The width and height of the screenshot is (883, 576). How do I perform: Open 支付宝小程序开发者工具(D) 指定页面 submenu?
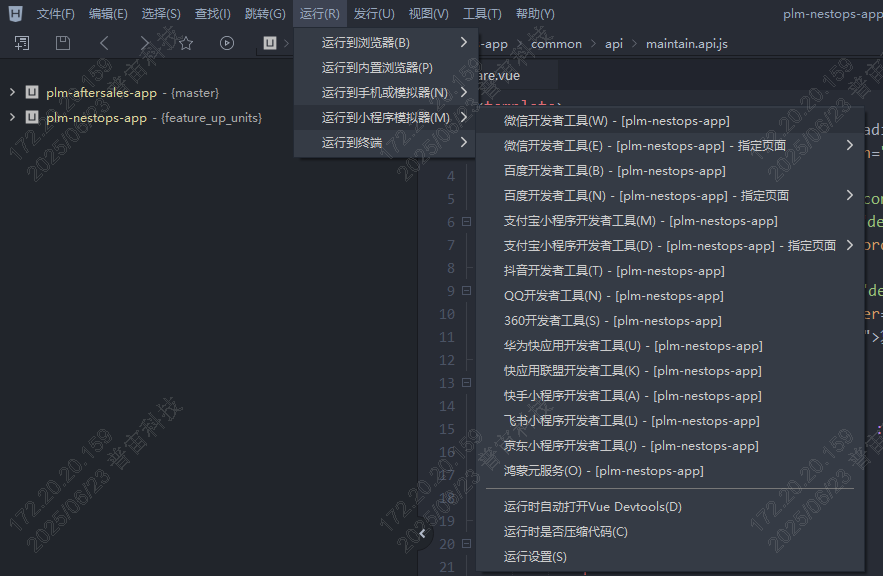(x=670, y=245)
